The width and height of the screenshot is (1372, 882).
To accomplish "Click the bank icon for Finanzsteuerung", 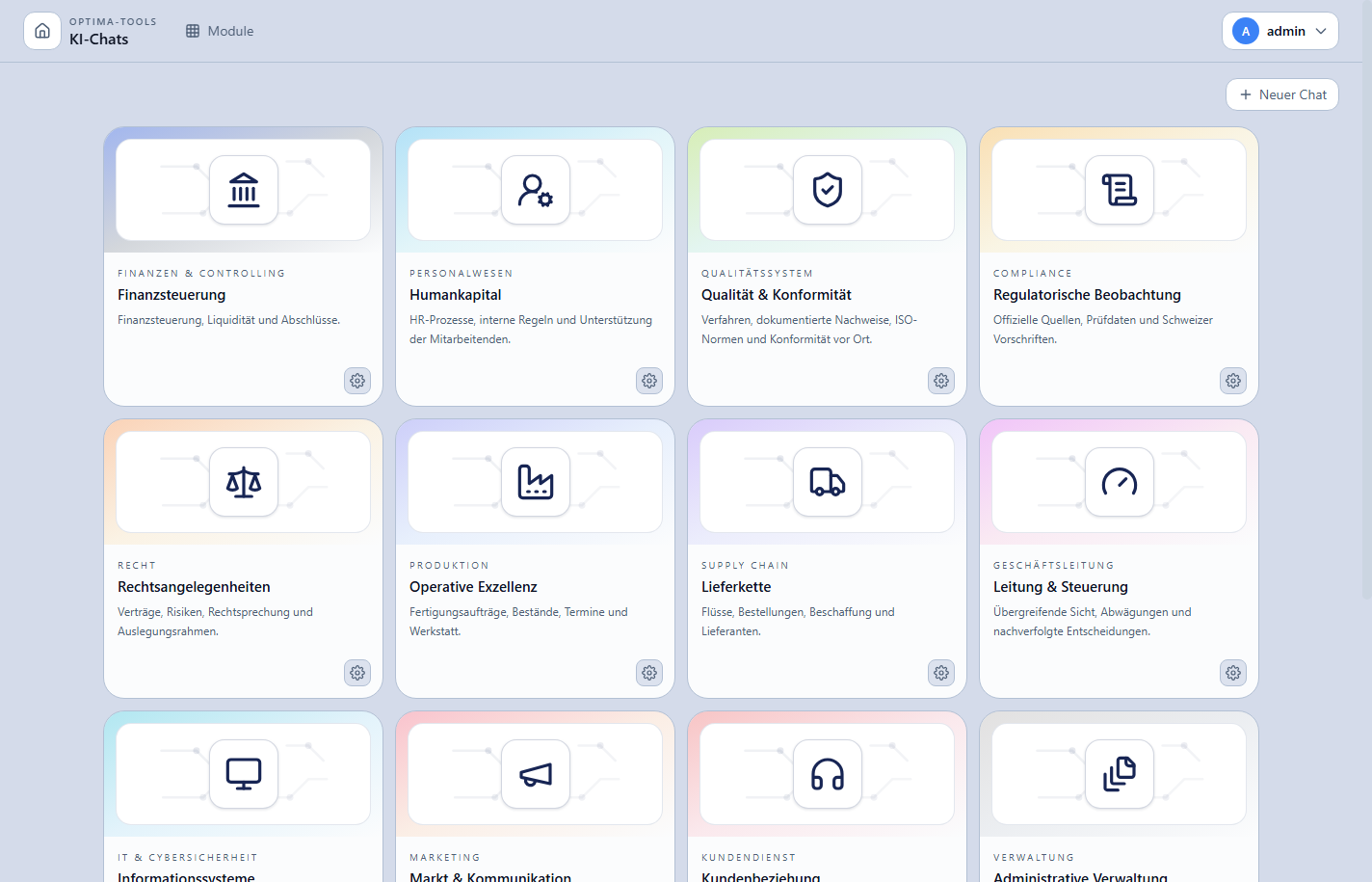I will (244, 190).
